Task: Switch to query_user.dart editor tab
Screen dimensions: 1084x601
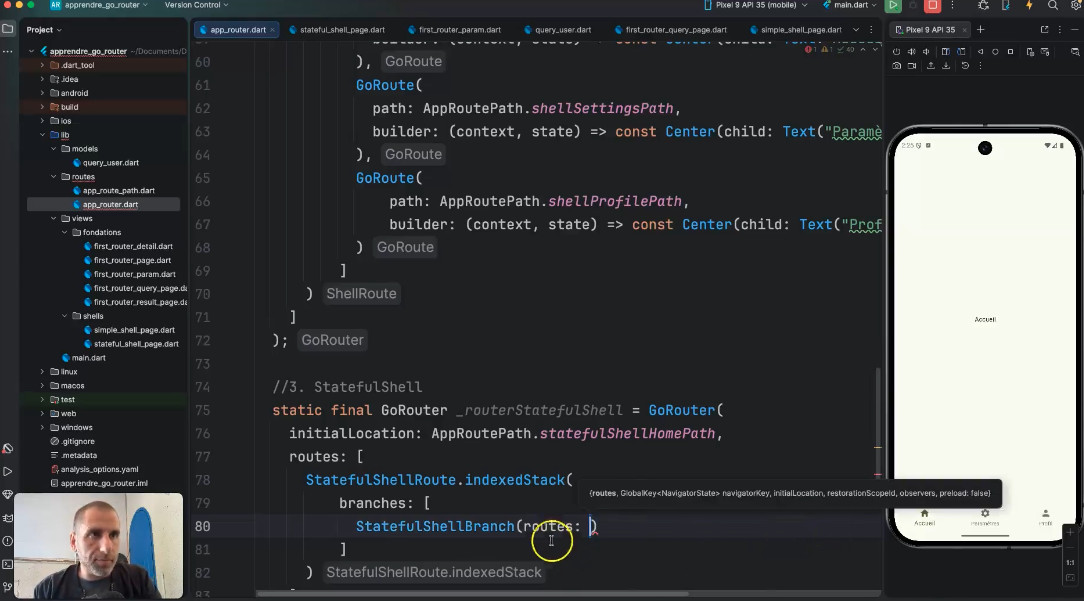Action: point(563,30)
